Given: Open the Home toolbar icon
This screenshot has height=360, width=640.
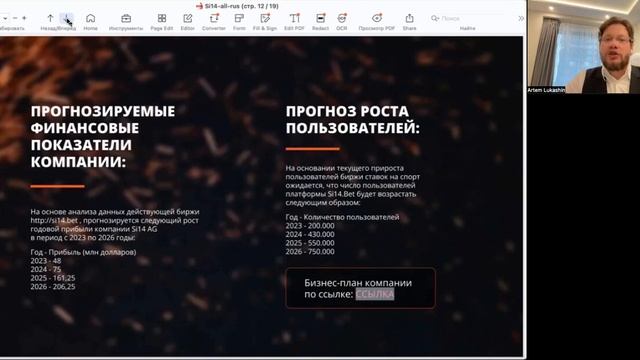Looking at the screenshot, I should [90, 22].
